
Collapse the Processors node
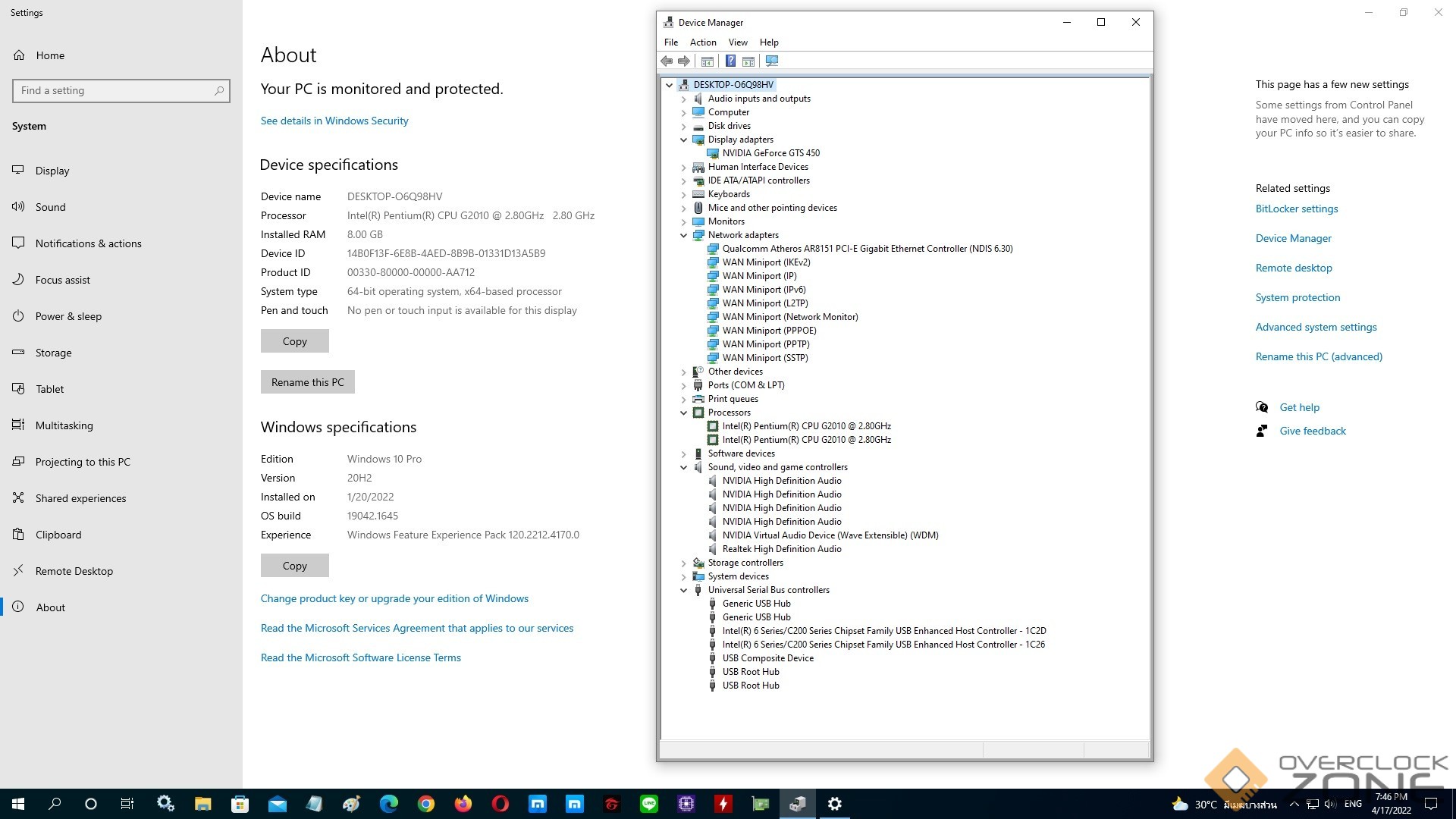point(683,413)
